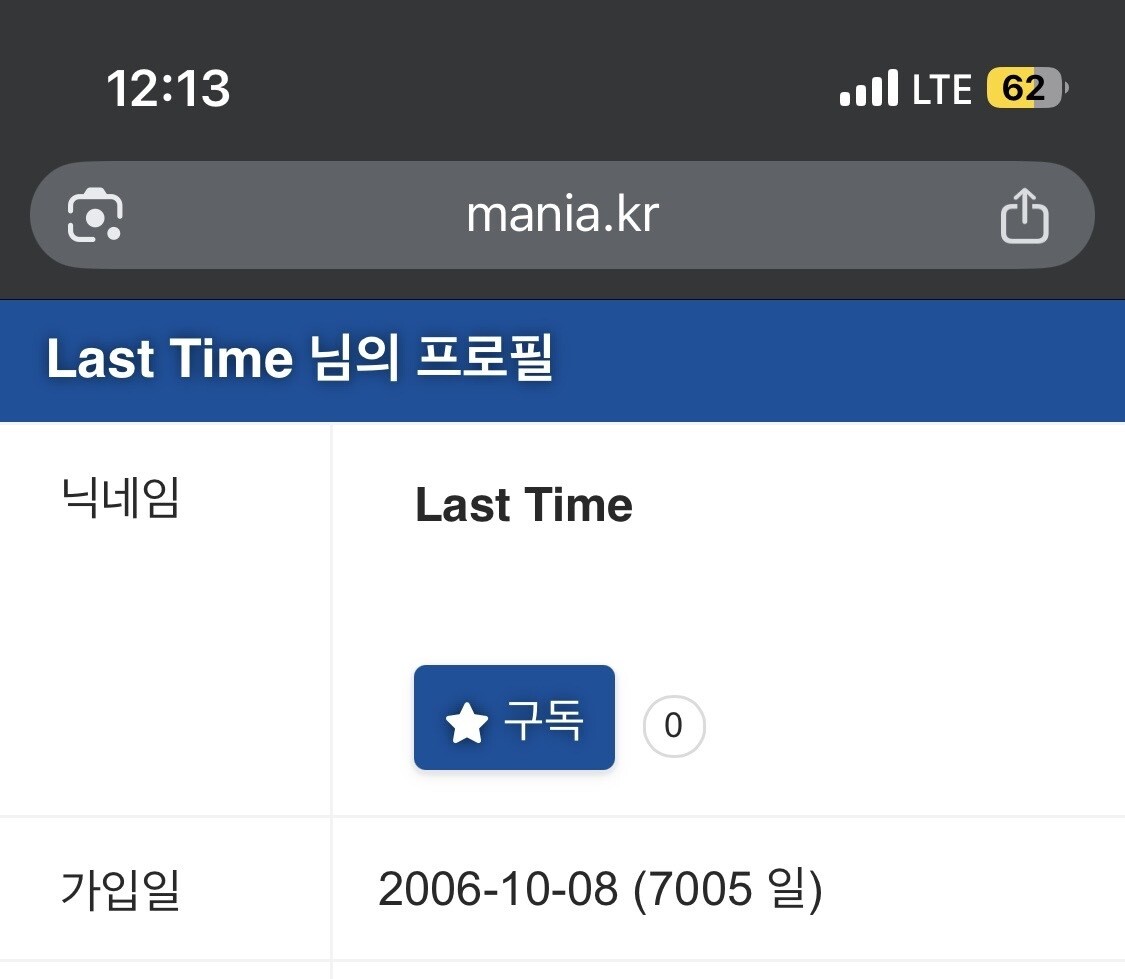1125x979 pixels.
Task: Select the 닉네임 row label
Action: click(120, 497)
